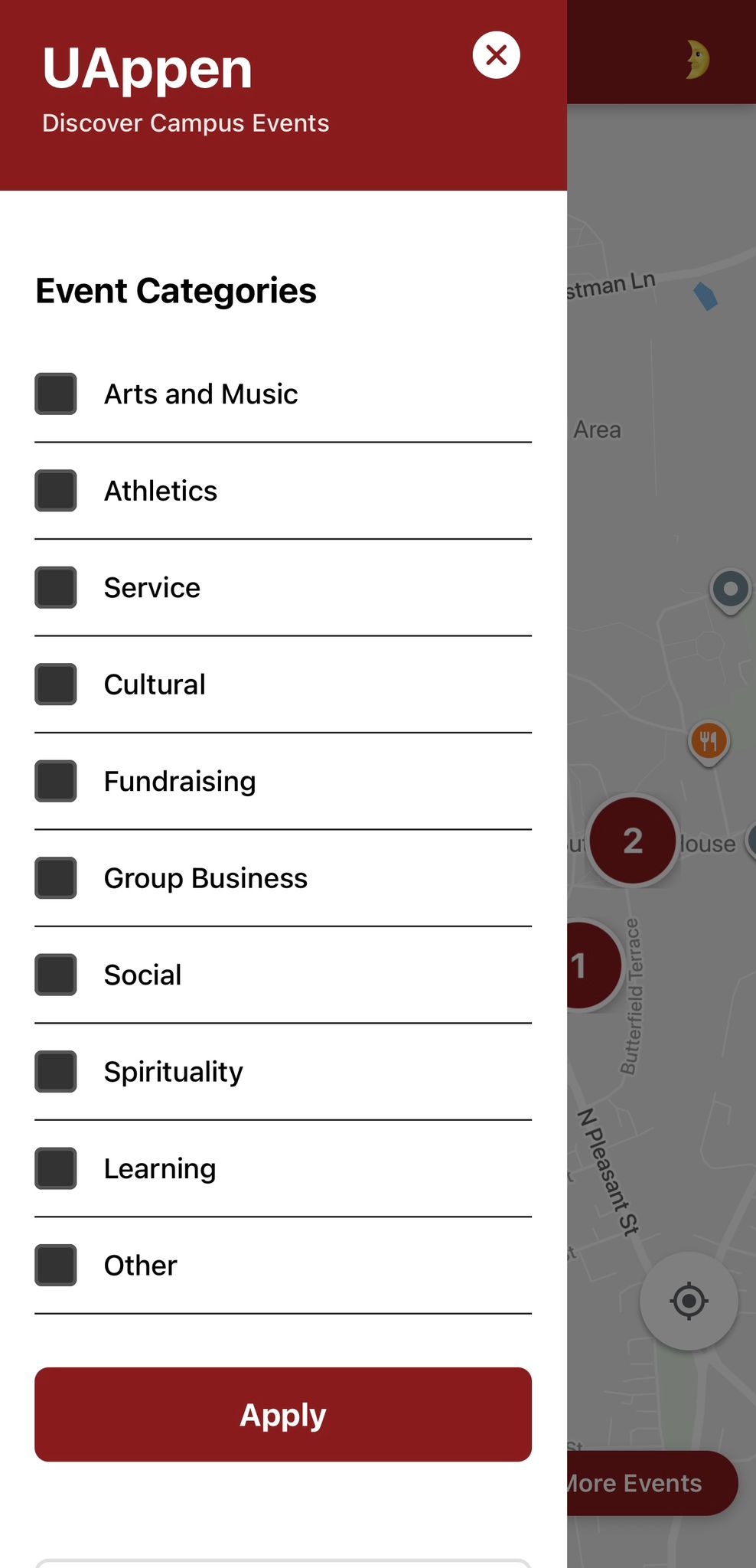Tick the Learning checkbox
The image size is (756, 1568).
tap(56, 1168)
